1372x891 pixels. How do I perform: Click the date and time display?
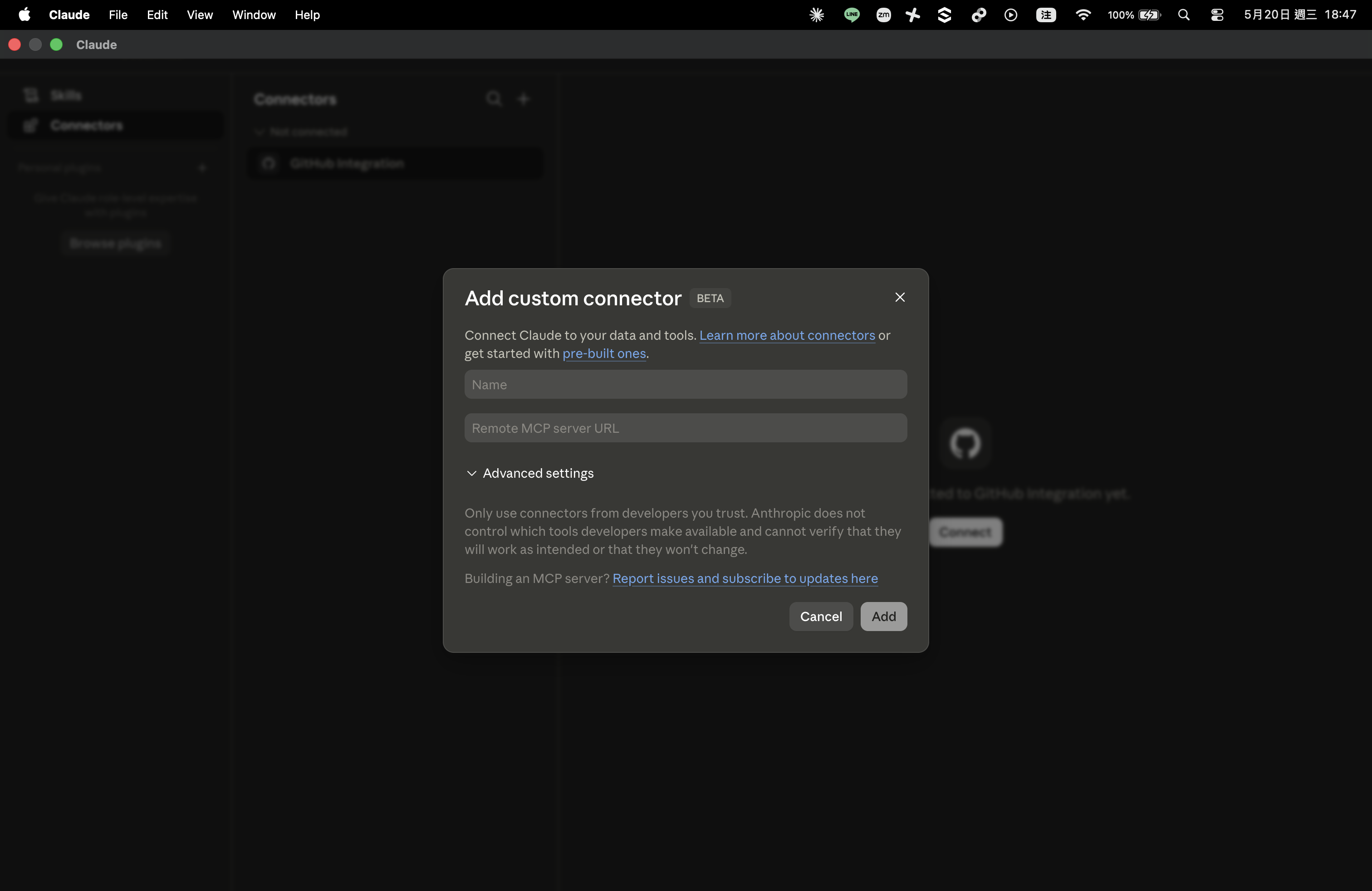point(1299,15)
